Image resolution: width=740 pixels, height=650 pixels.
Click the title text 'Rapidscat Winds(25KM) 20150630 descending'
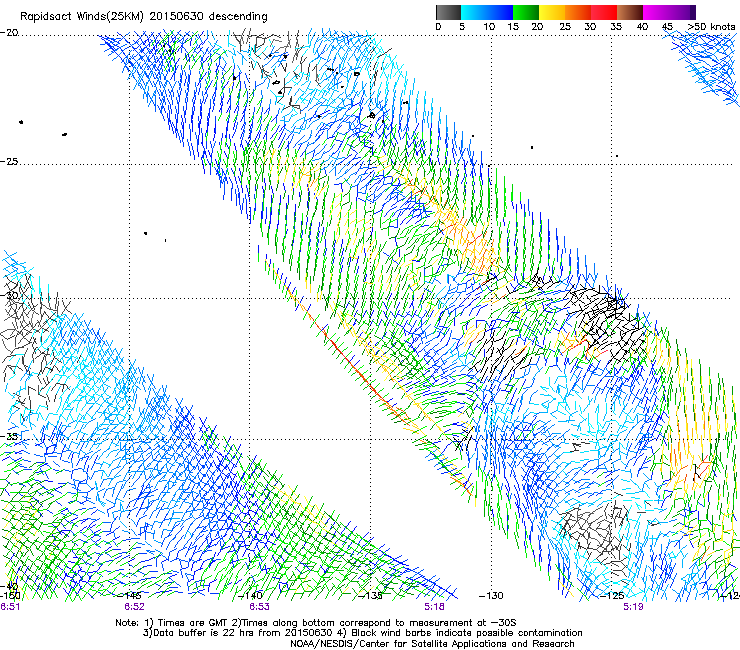[143, 17]
